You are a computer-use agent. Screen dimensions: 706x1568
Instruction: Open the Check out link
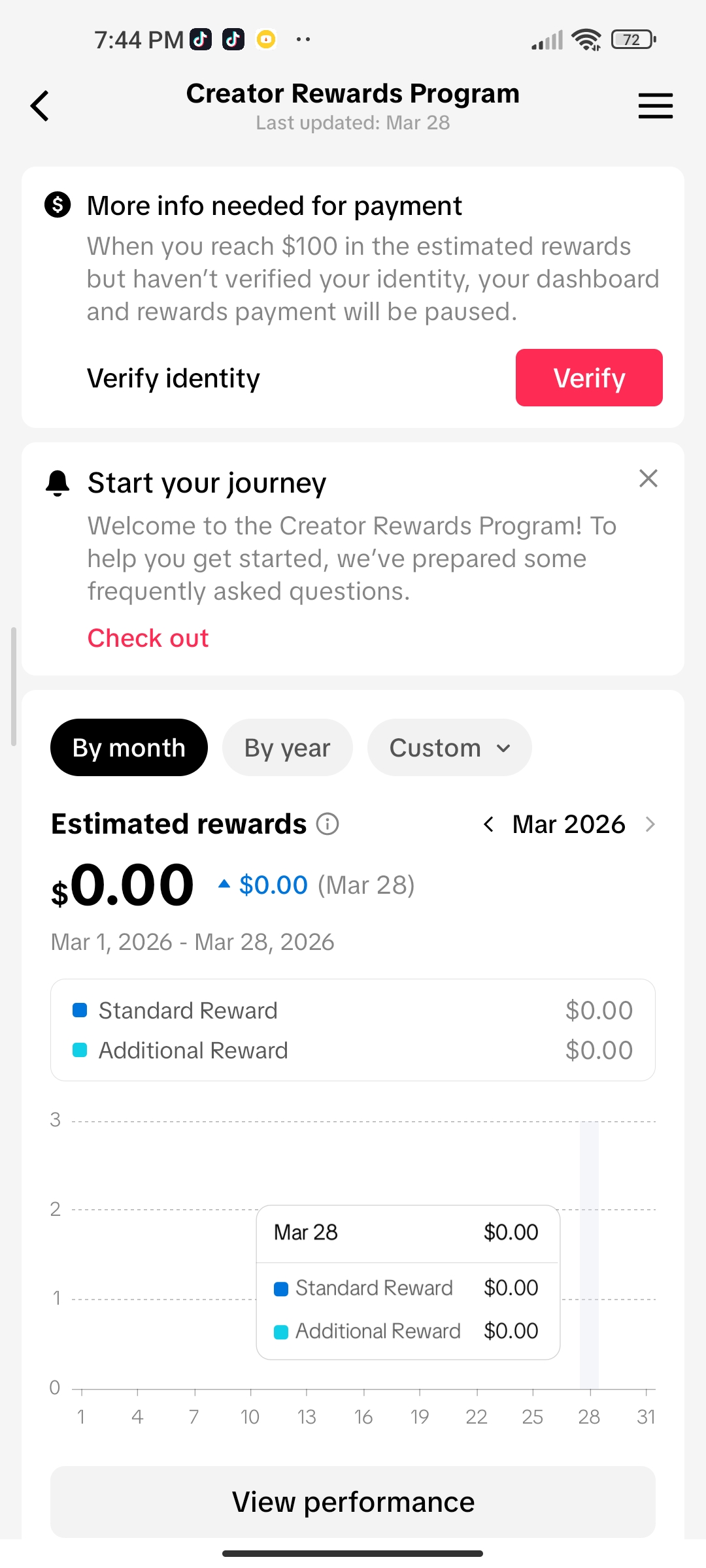[148, 638]
